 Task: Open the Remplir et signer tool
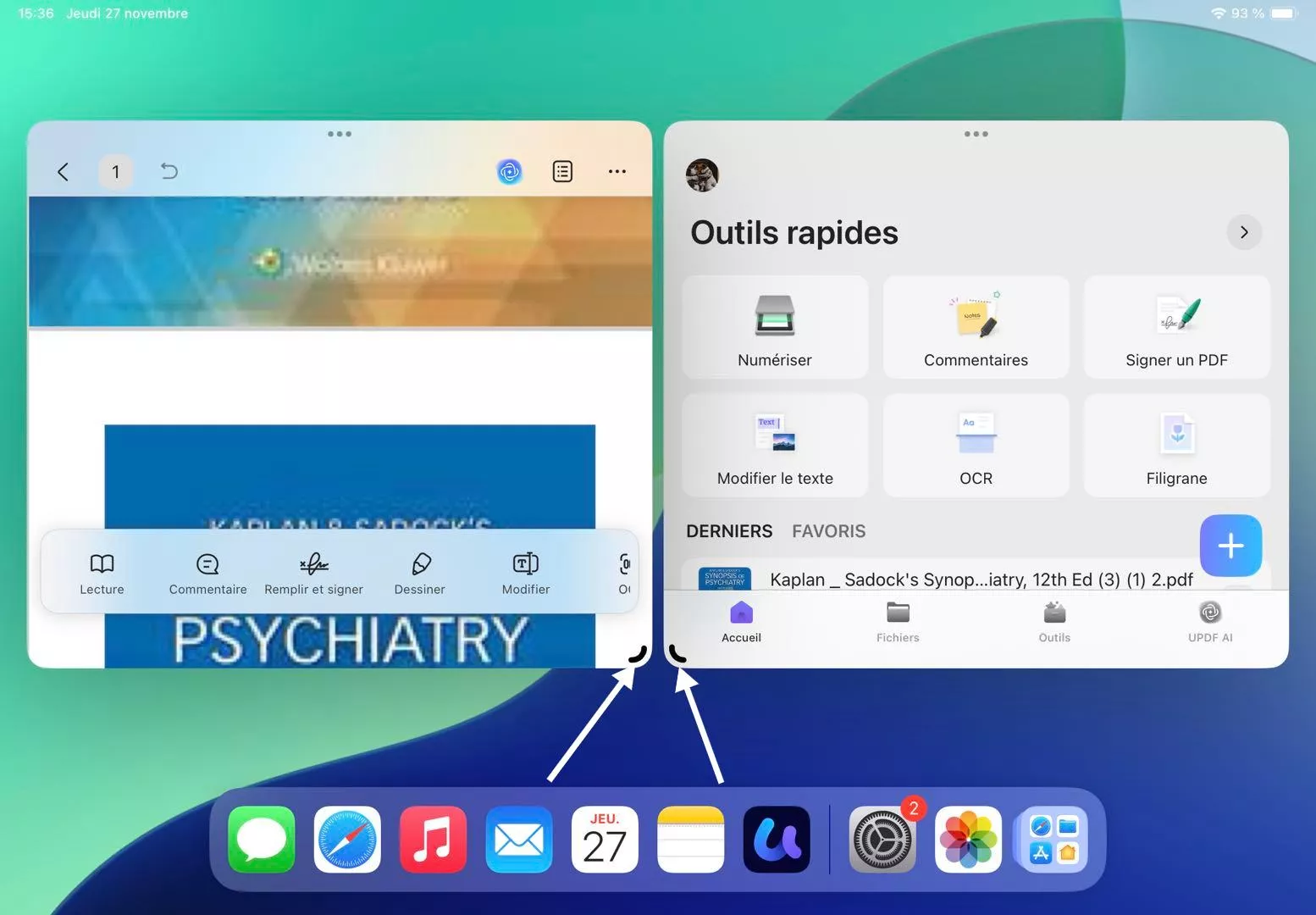point(313,574)
